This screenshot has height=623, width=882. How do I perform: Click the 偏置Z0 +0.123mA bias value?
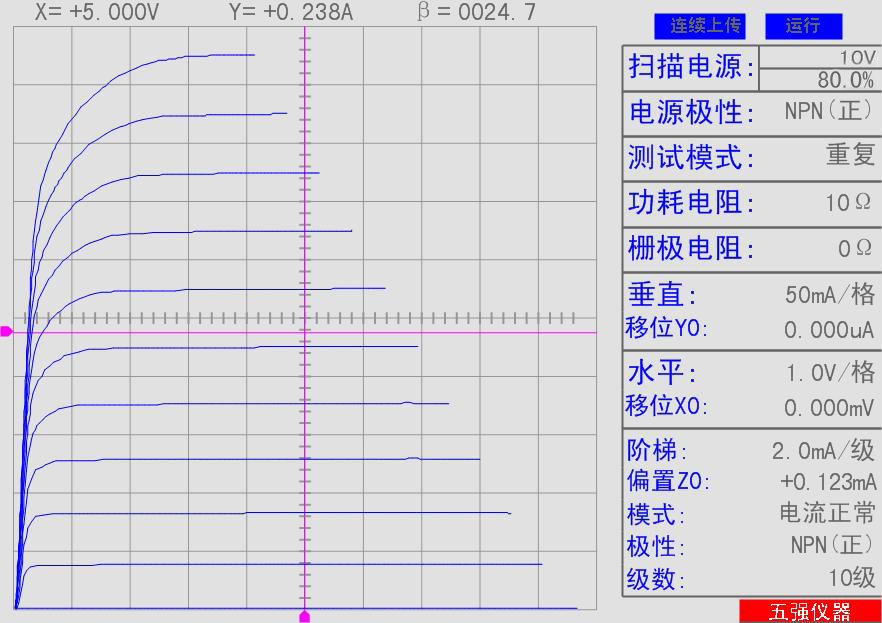pos(827,482)
